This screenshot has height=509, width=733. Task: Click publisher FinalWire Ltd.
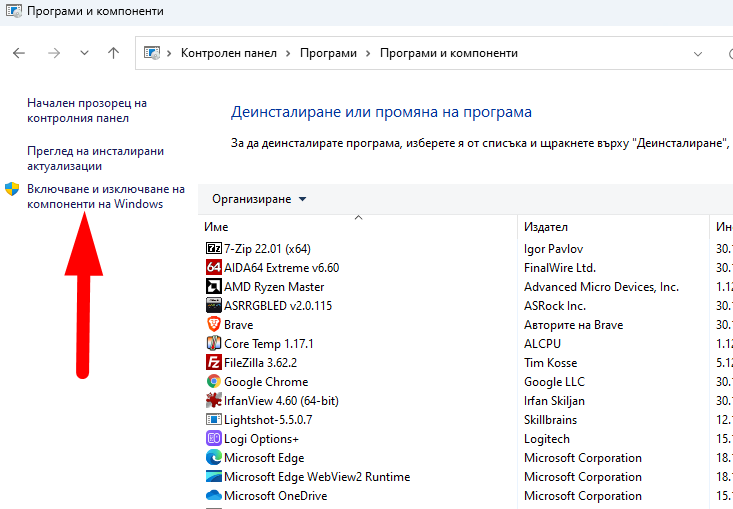coord(560,268)
